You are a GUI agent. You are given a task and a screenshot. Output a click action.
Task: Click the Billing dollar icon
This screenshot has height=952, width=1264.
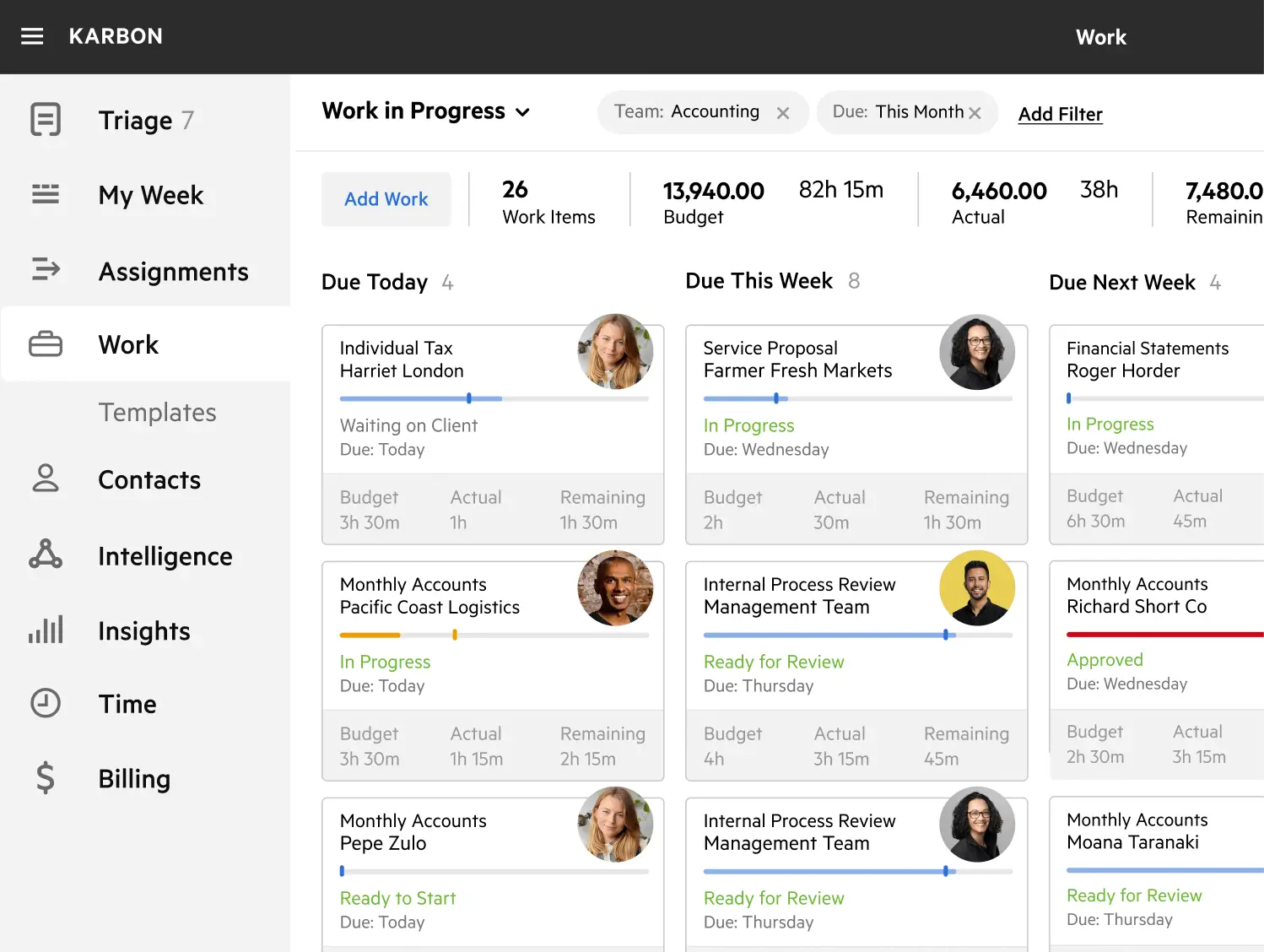tap(46, 777)
